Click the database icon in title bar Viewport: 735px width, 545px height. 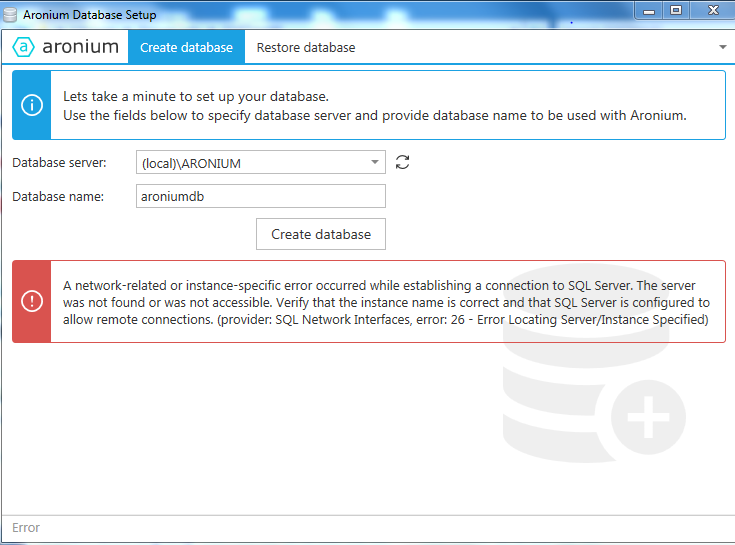tap(10, 15)
